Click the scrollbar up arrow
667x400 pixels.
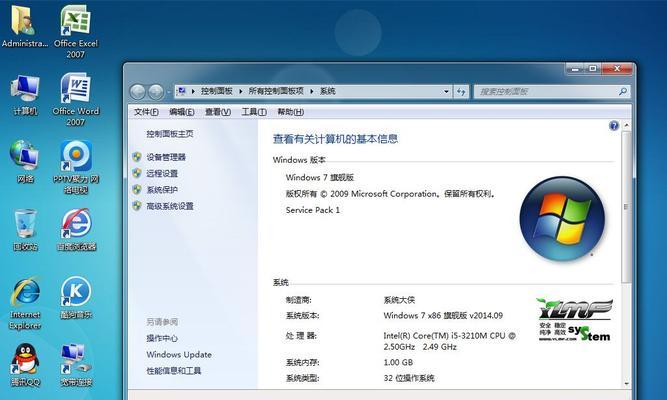click(x=626, y=126)
